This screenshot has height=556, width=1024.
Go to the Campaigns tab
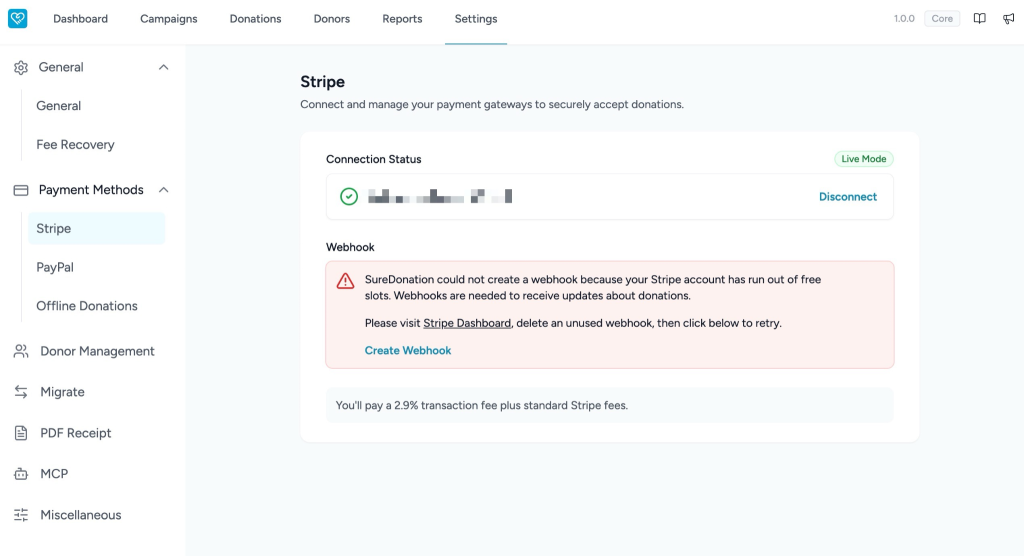tap(168, 19)
